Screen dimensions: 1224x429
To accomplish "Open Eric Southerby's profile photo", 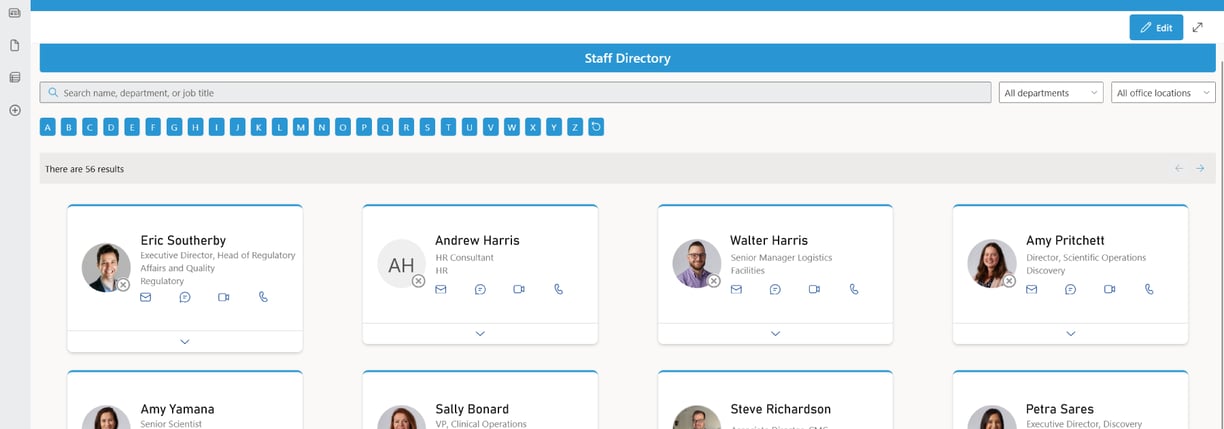I will [106, 267].
